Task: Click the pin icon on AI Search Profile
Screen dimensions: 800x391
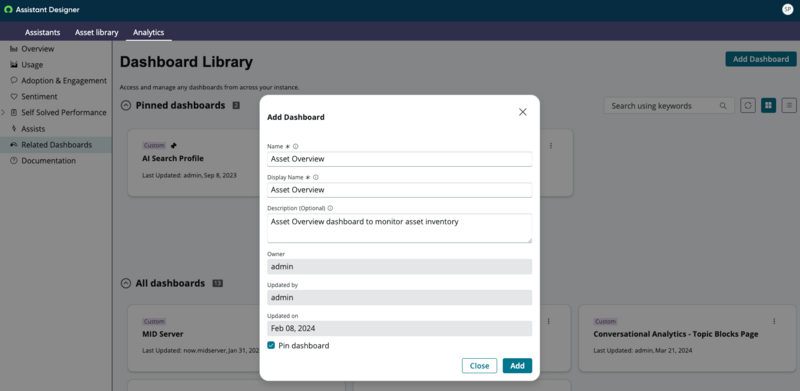Action: tap(173, 145)
